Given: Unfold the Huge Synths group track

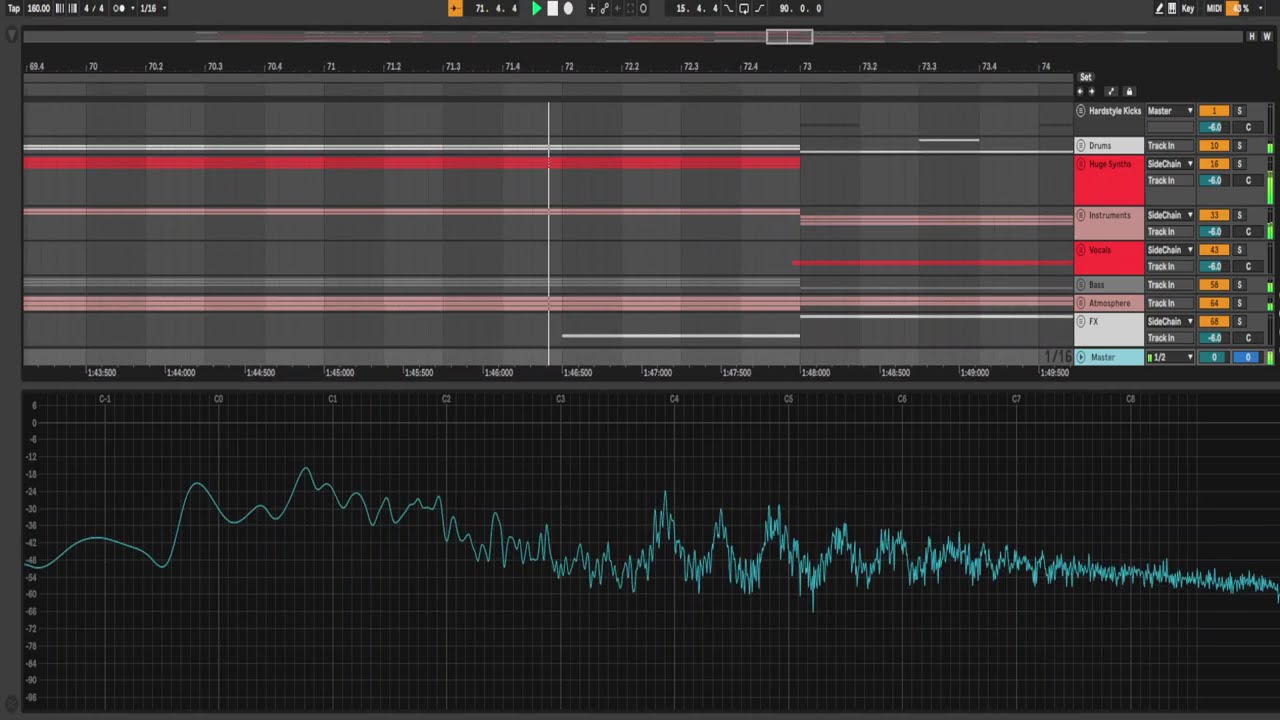Looking at the screenshot, I should [x=1081, y=164].
